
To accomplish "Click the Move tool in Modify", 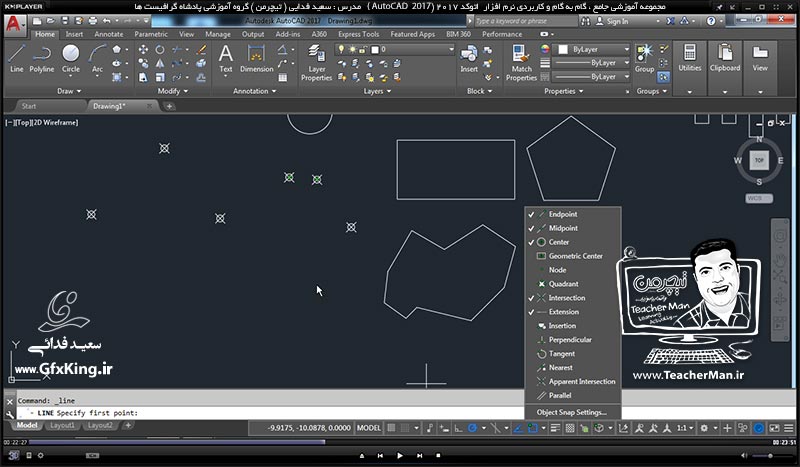I will point(143,50).
